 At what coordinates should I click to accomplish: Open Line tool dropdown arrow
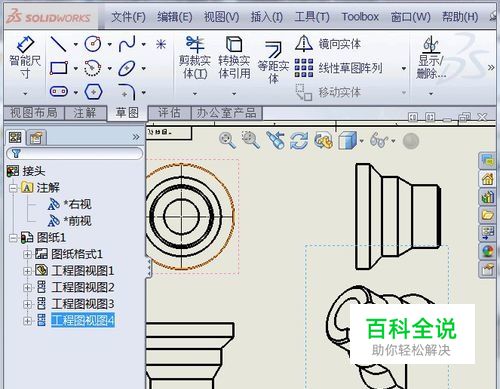[x=76, y=44]
